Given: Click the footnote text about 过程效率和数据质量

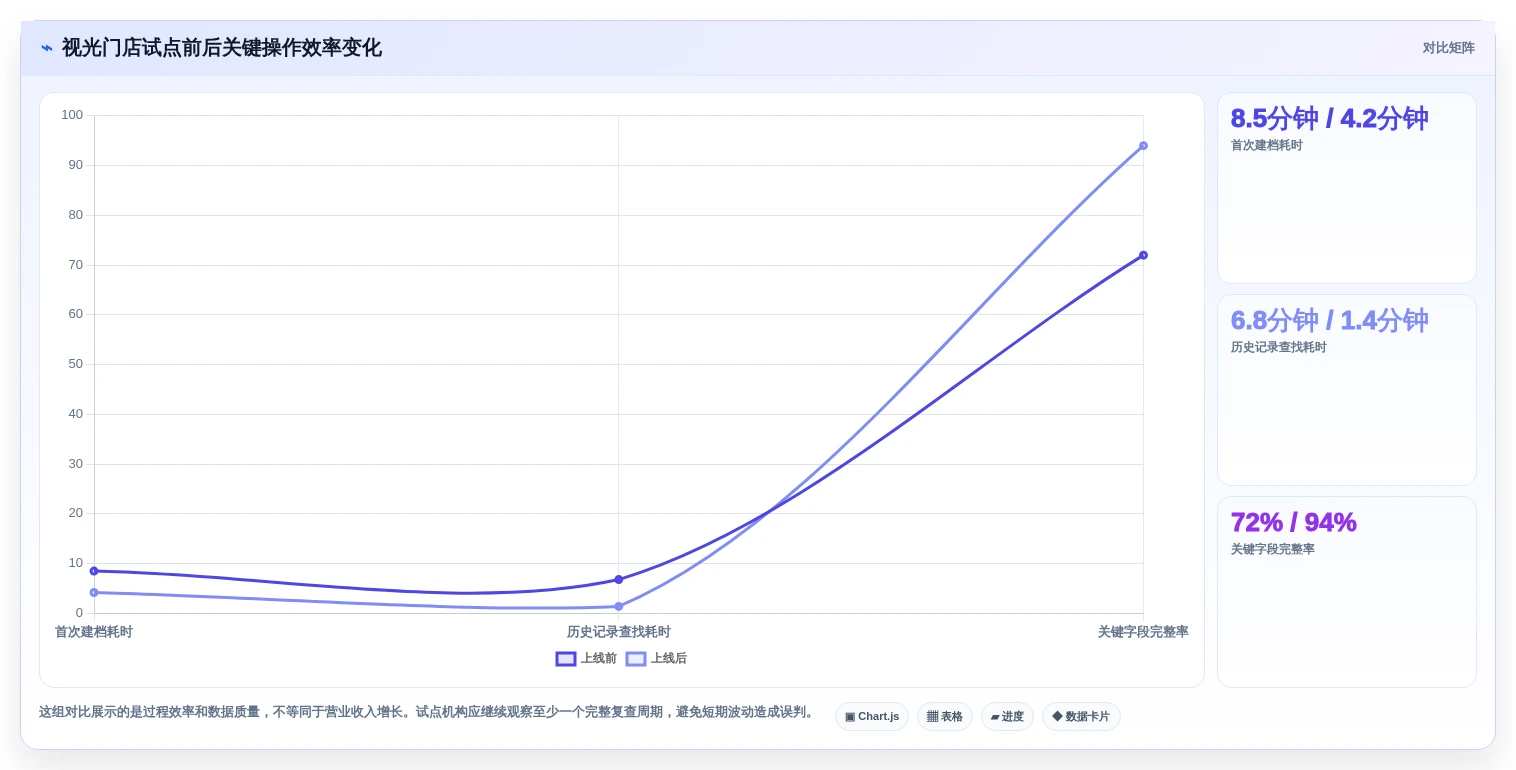Looking at the screenshot, I should 427,712.
